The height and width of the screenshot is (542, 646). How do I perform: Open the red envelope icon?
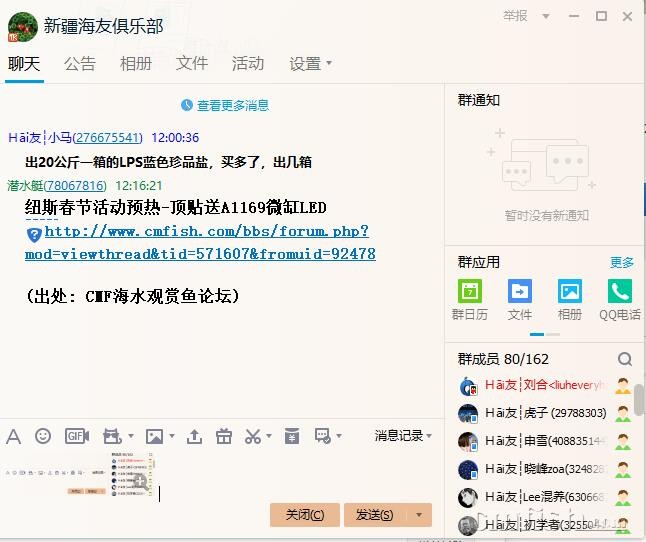[x=291, y=436]
